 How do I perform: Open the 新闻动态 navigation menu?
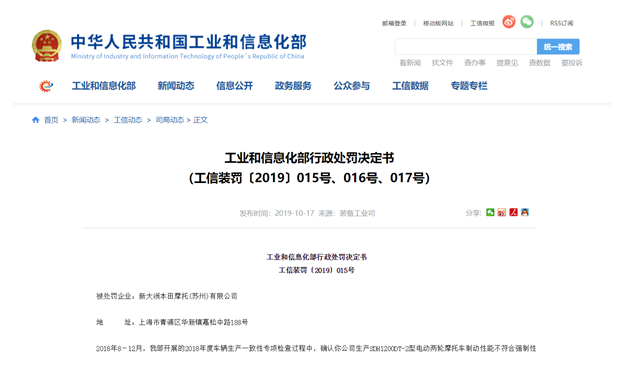click(176, 86)
